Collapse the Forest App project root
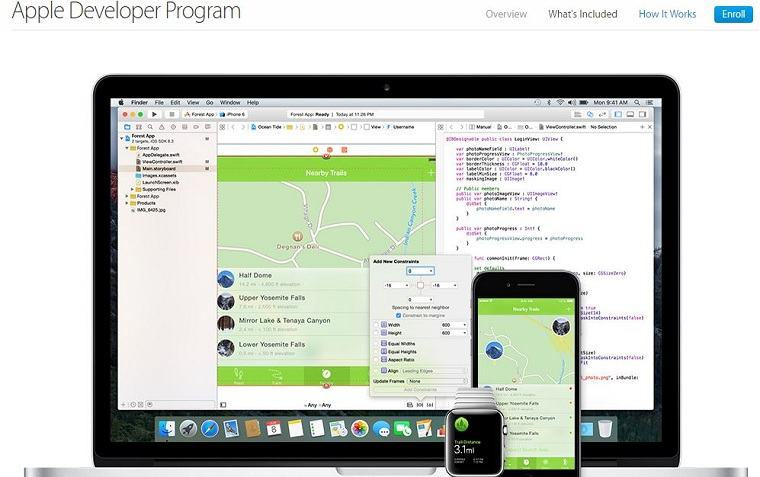760x477 pixels. tap(122, 138)
